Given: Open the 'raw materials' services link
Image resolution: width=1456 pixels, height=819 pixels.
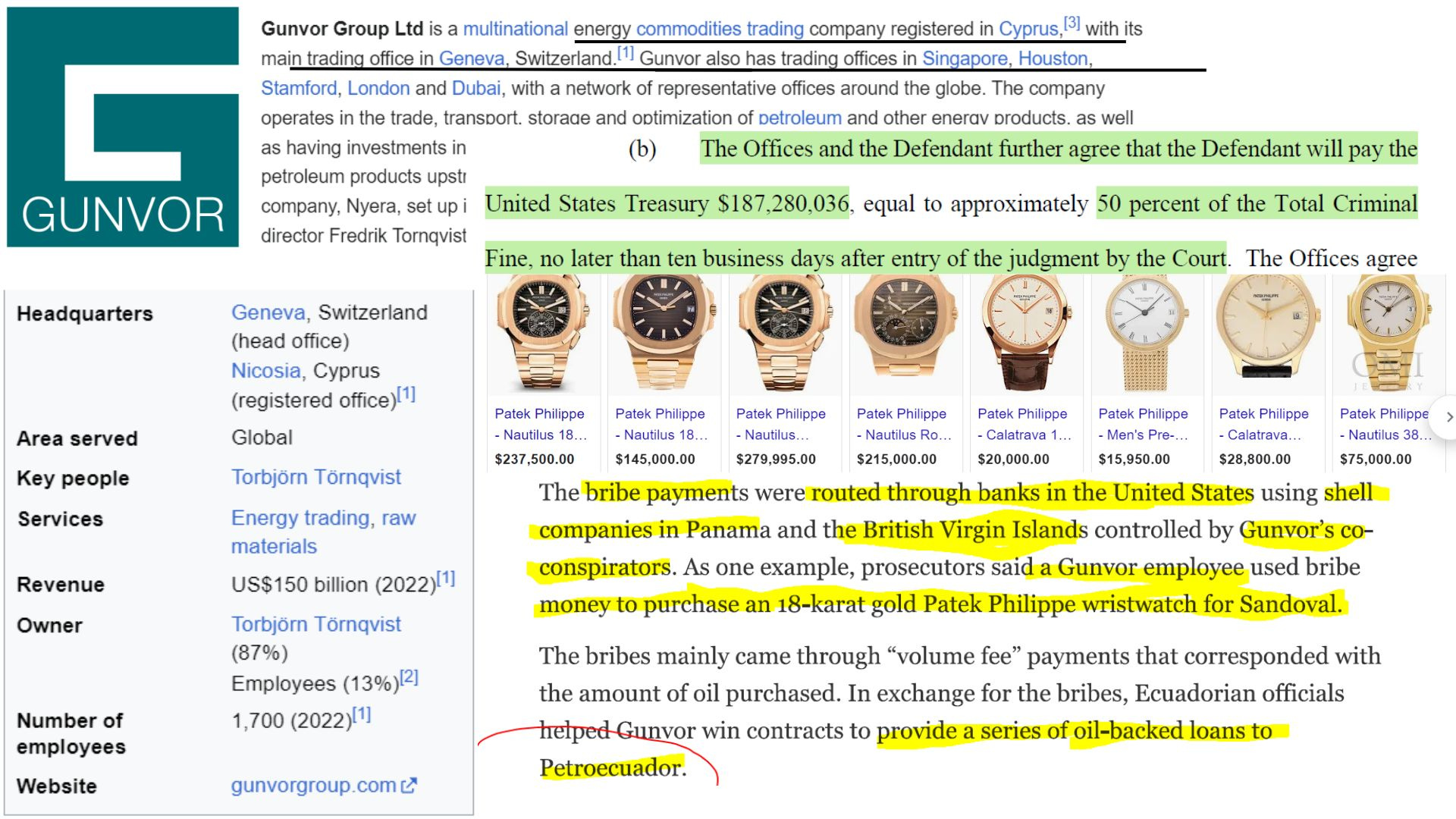Looking at the screenshot, I should tap(324, 532).
